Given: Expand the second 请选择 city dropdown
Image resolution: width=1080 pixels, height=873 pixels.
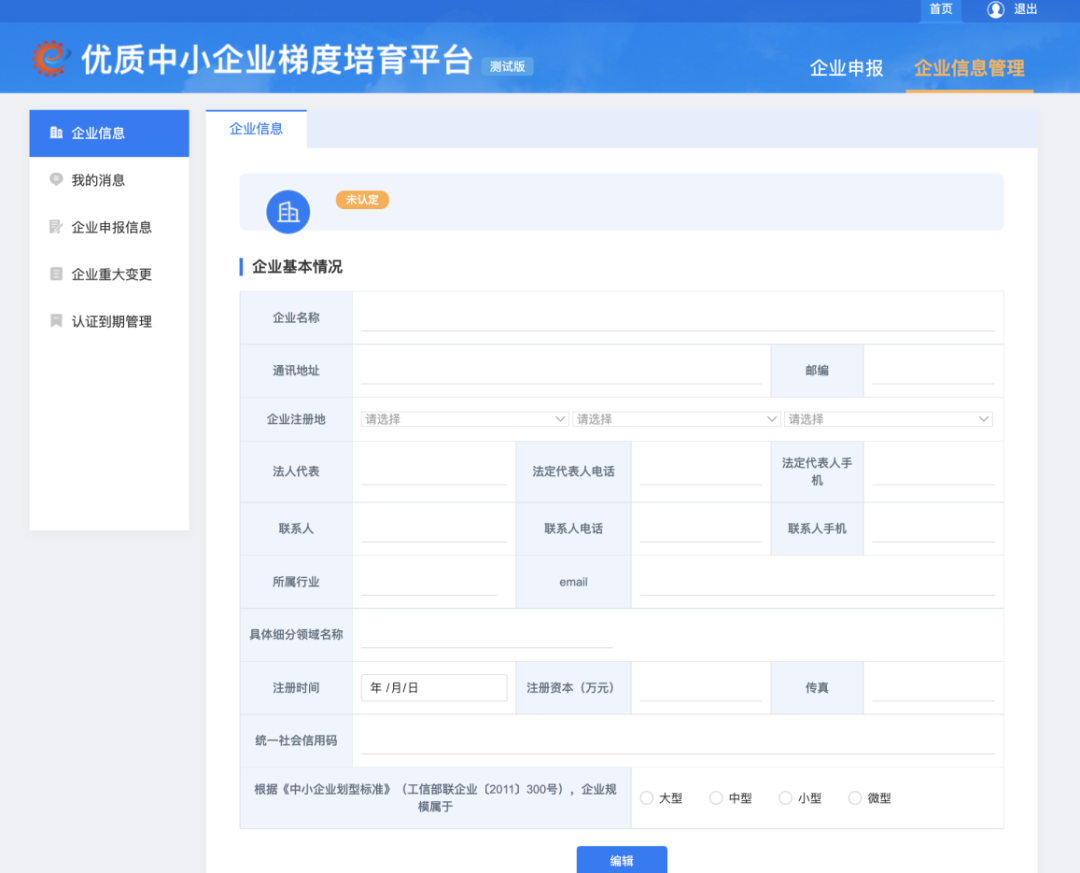Looking at the screenshot, I should (x=676, y=418).
